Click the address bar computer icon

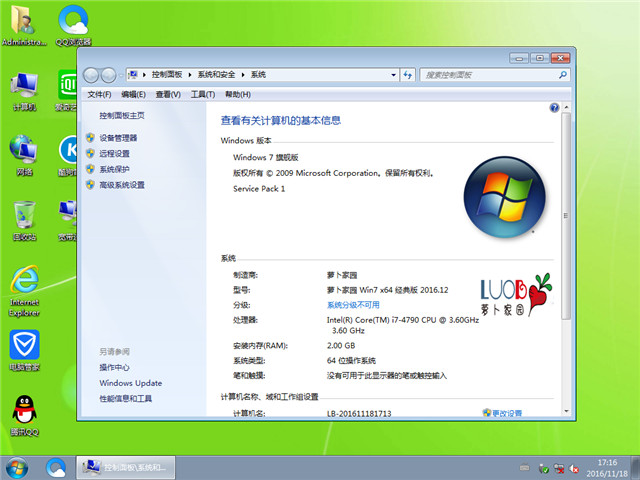[133, 75]
